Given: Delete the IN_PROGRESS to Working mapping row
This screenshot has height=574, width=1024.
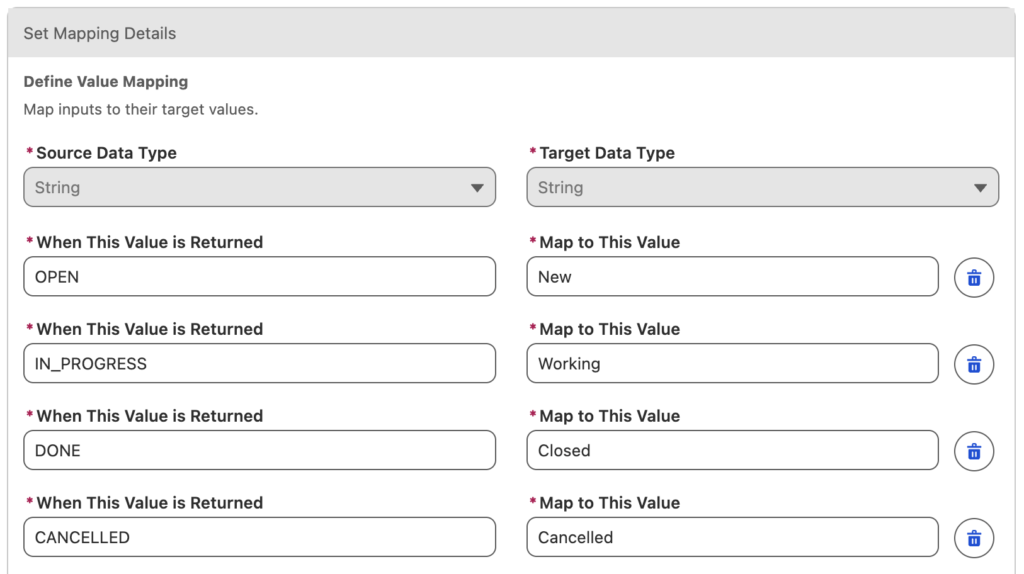Looking at the screenshot, I should click(974, 364).
